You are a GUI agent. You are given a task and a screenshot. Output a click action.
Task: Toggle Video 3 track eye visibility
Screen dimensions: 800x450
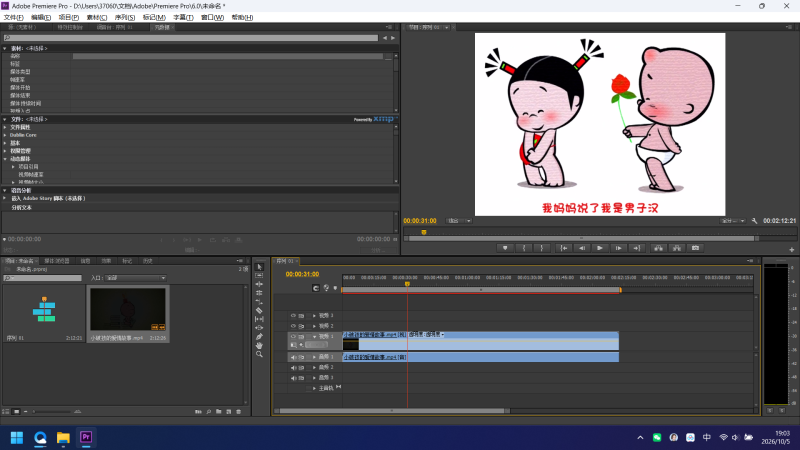(293, 316)
